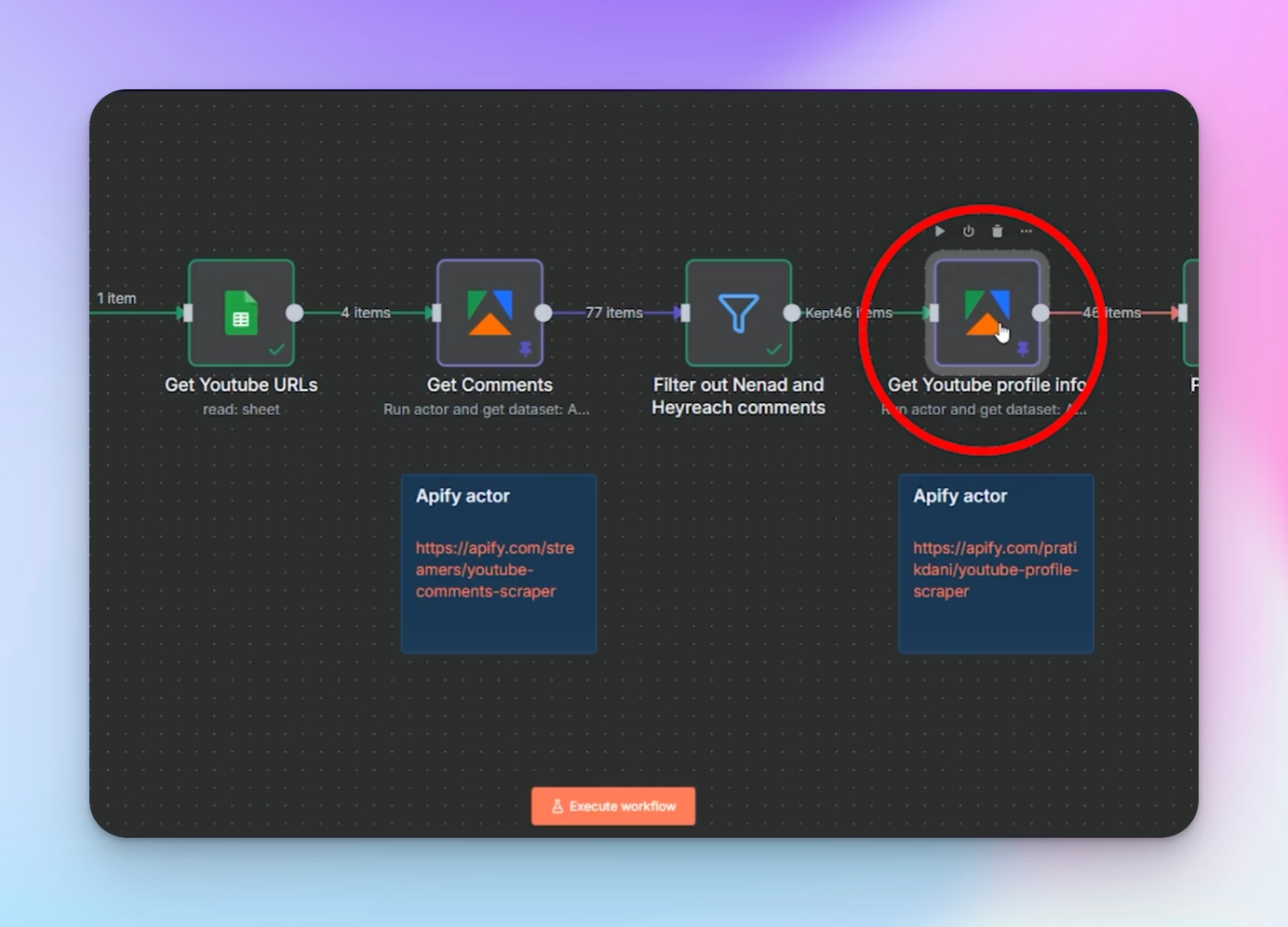Click the Kept 46 items connection label
This screenshot has width=1288, height=927.
coord(849,313)
